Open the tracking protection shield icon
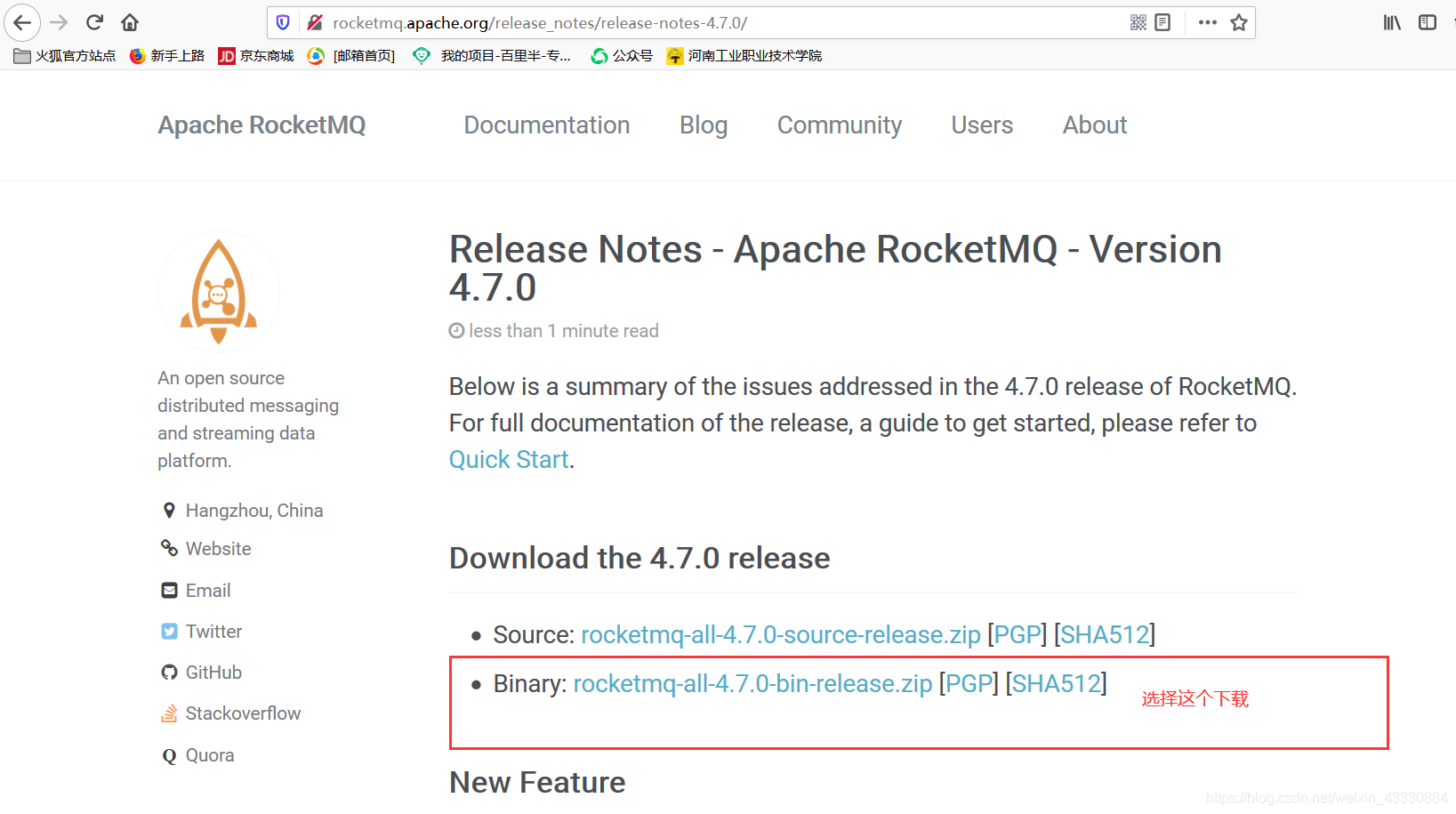 click(283, 22)
